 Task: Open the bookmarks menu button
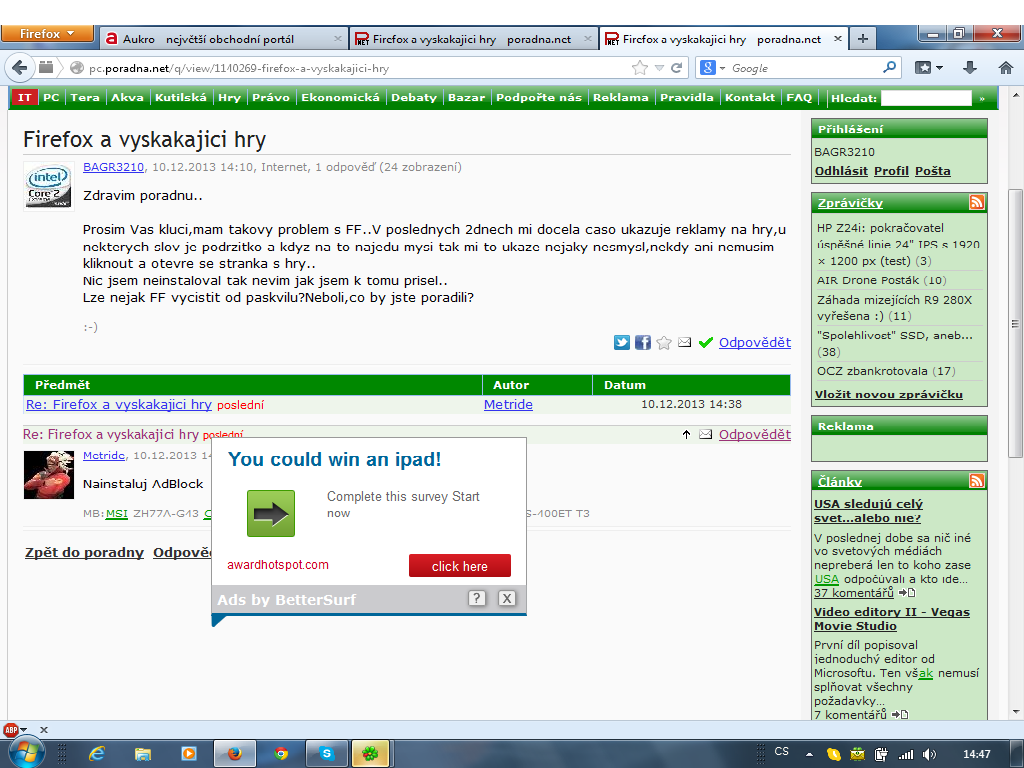point(929,67)
